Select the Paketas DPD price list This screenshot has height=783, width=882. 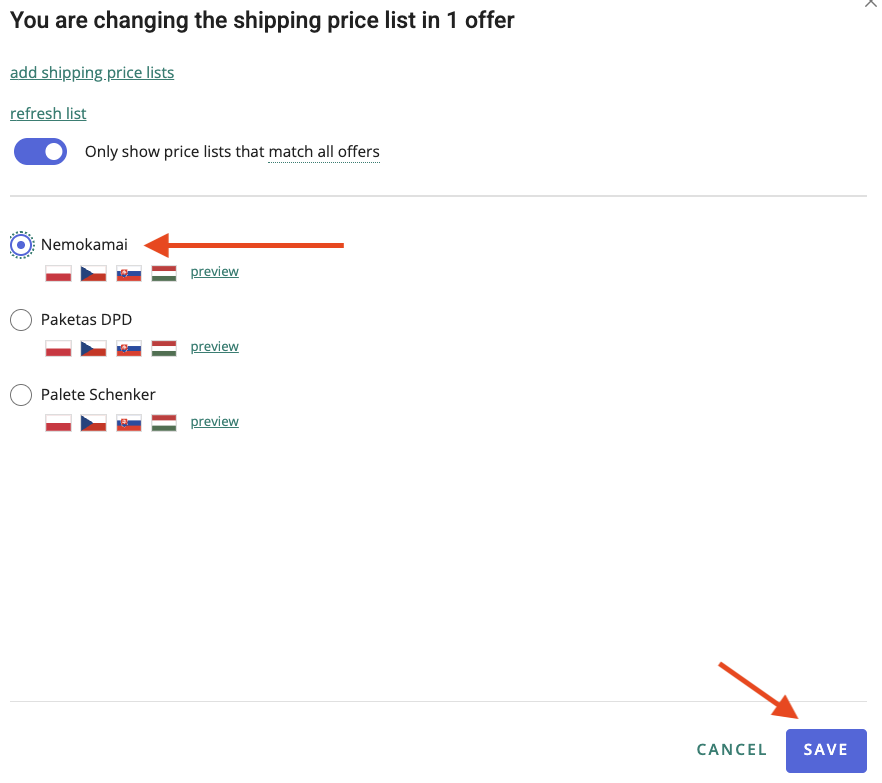[x=21, y=320]
